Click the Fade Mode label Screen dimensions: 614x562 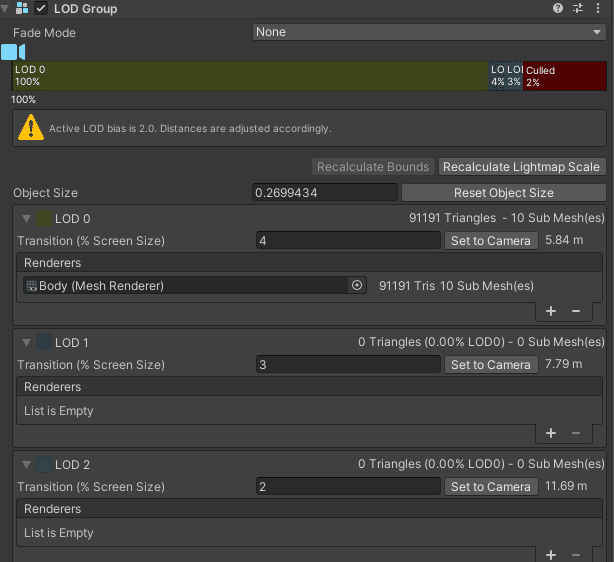[x=44, y=33]
